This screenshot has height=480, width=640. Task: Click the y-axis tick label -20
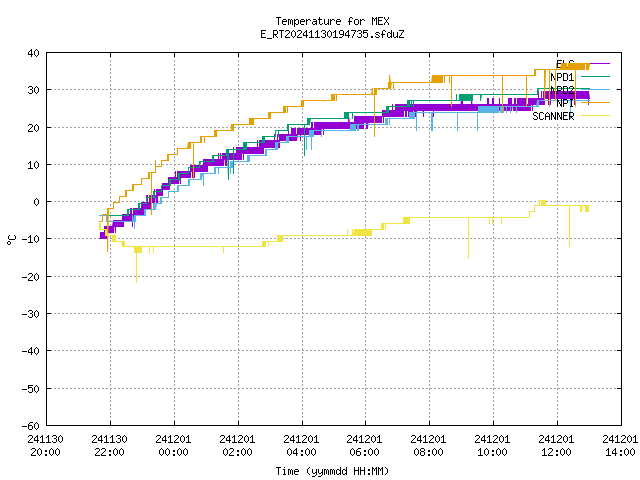point(31,277)
